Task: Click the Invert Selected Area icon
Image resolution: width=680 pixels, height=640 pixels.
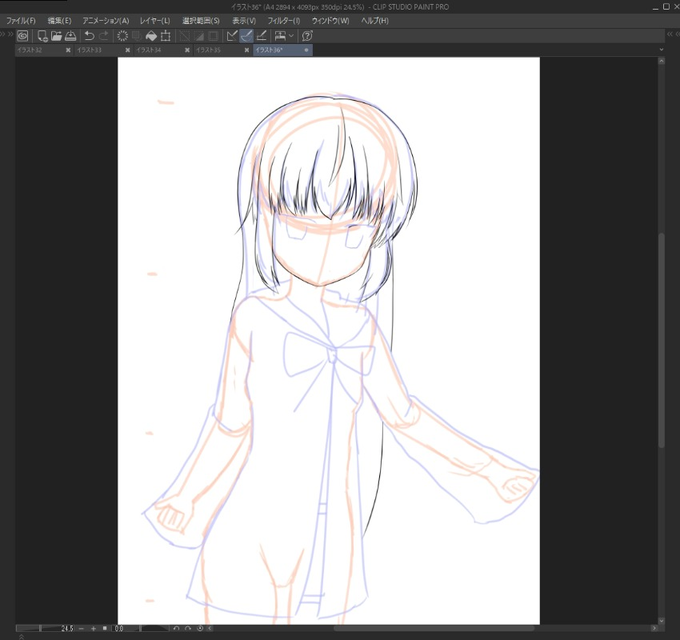Action: 199,36
